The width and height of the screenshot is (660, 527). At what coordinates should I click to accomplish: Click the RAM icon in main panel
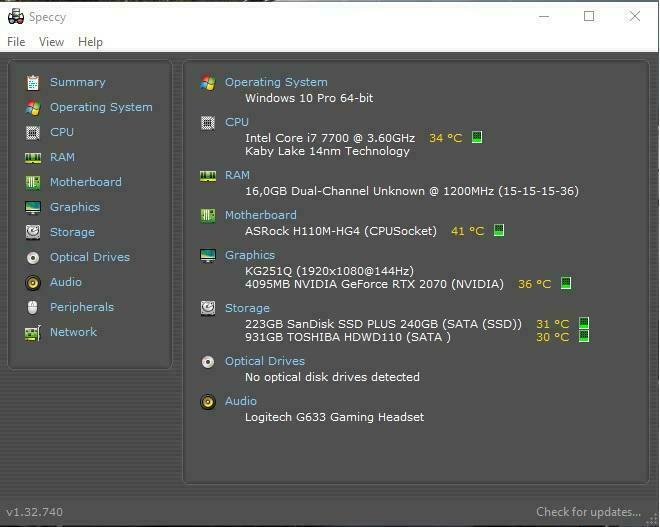pyautogui.click(x=208, y=176)
